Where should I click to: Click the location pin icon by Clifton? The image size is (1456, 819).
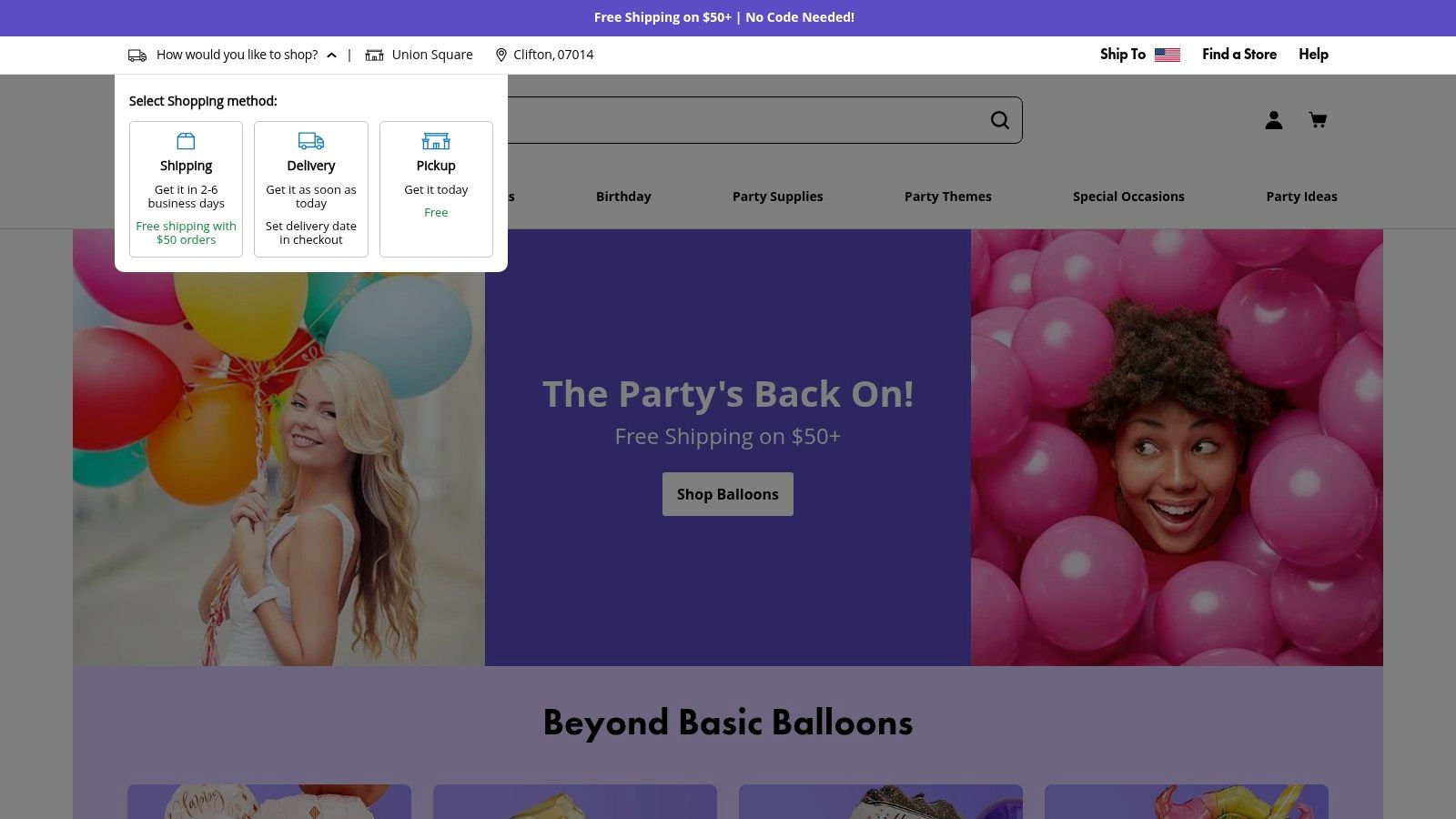(x=500, y=56)
